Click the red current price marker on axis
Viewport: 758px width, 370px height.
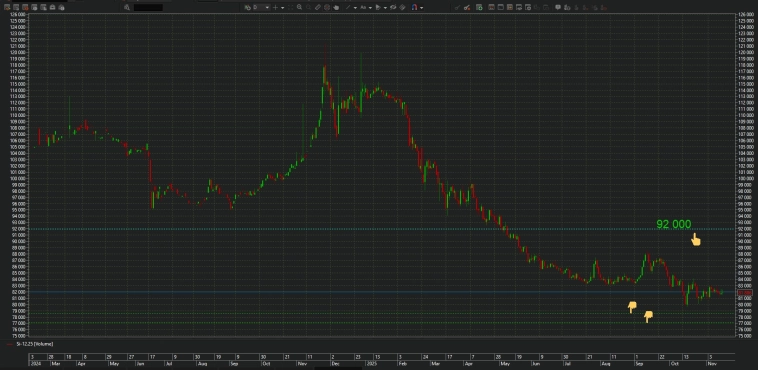[745, 292]
